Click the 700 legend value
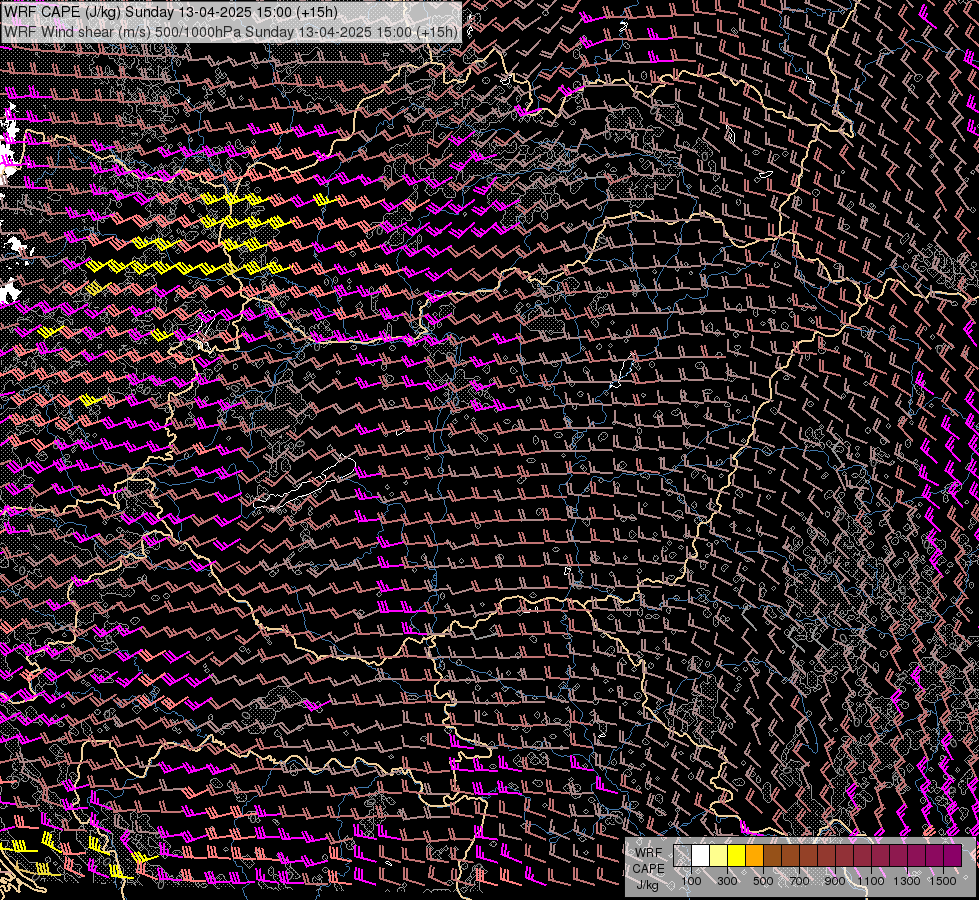This screenshot has height=900, width=979. (x=799, y=881)
